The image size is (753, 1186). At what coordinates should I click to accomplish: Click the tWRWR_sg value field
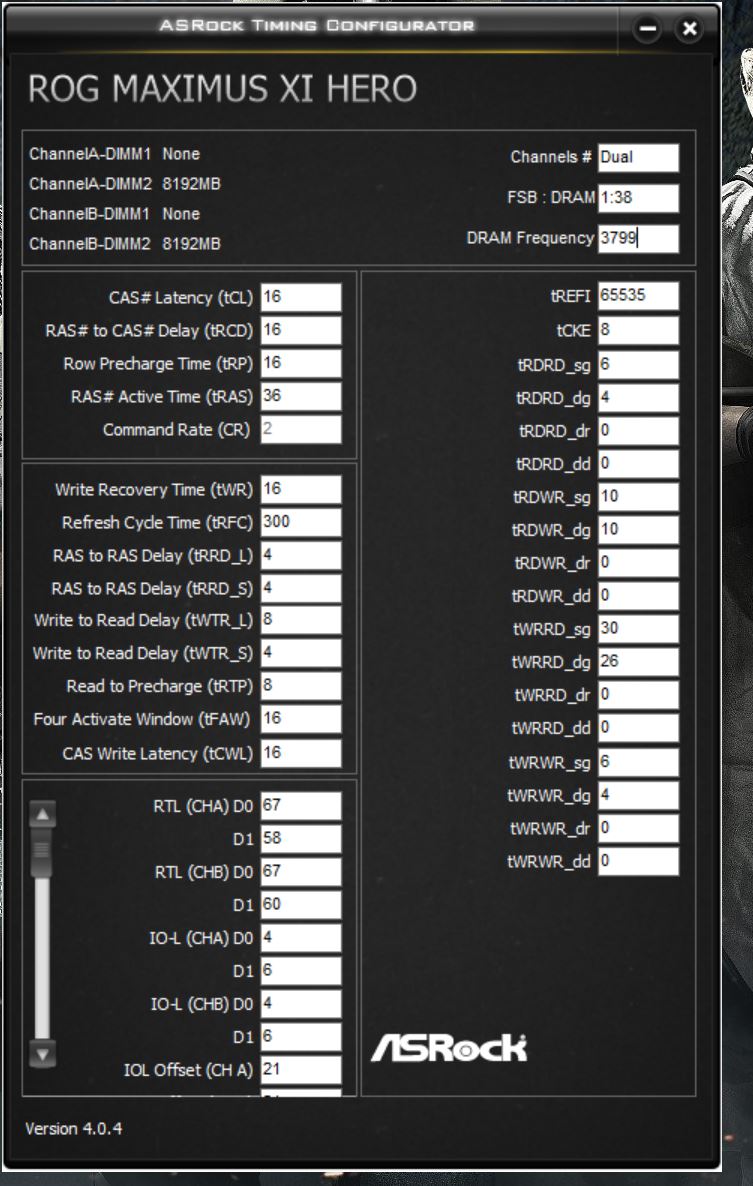click(x=638, y=762)
